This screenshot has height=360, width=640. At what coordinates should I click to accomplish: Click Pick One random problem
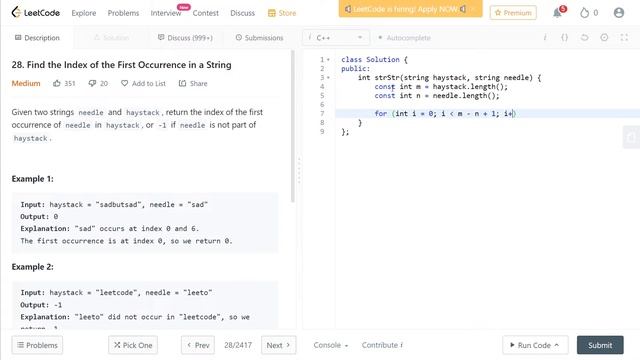[x=133, y=345]
